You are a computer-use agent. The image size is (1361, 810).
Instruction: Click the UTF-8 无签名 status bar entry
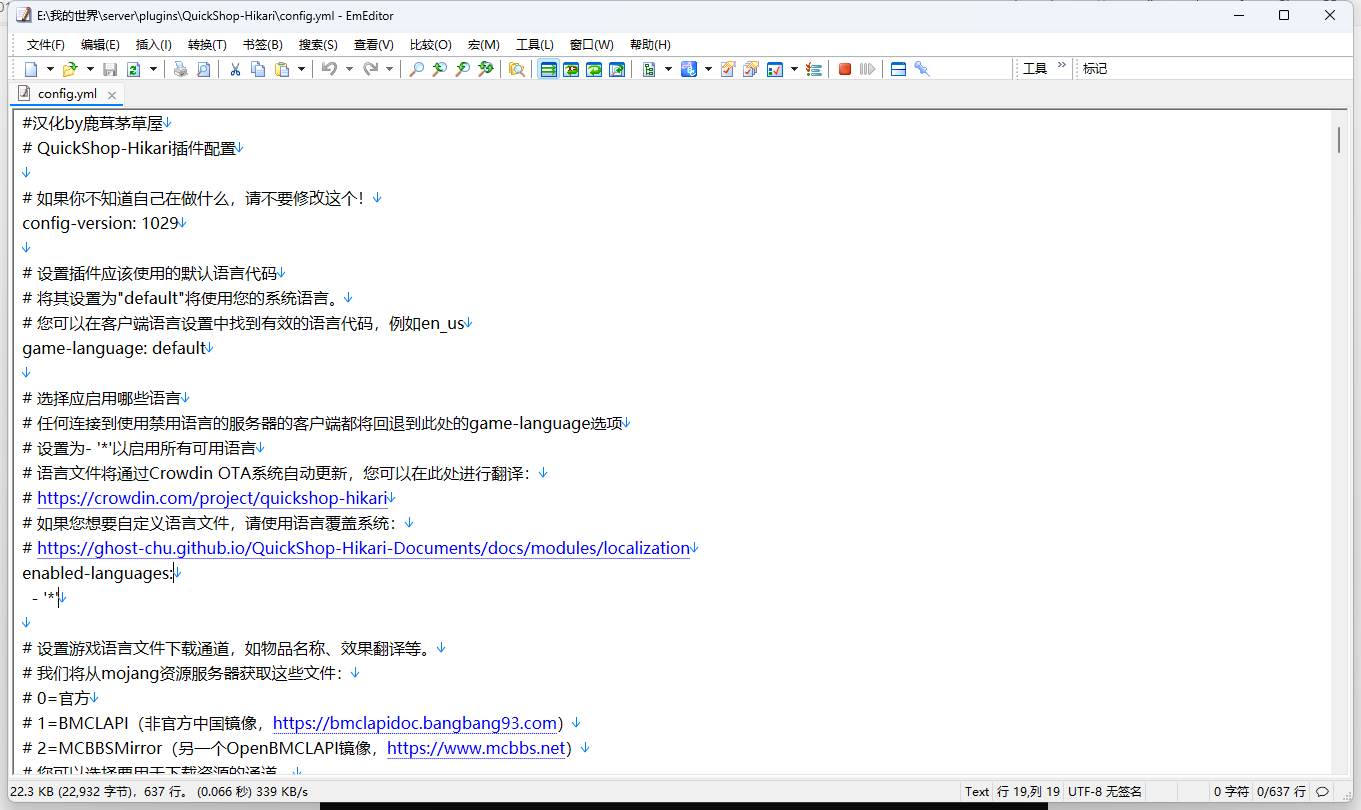pyautogui.click(x=1105, y=791)
